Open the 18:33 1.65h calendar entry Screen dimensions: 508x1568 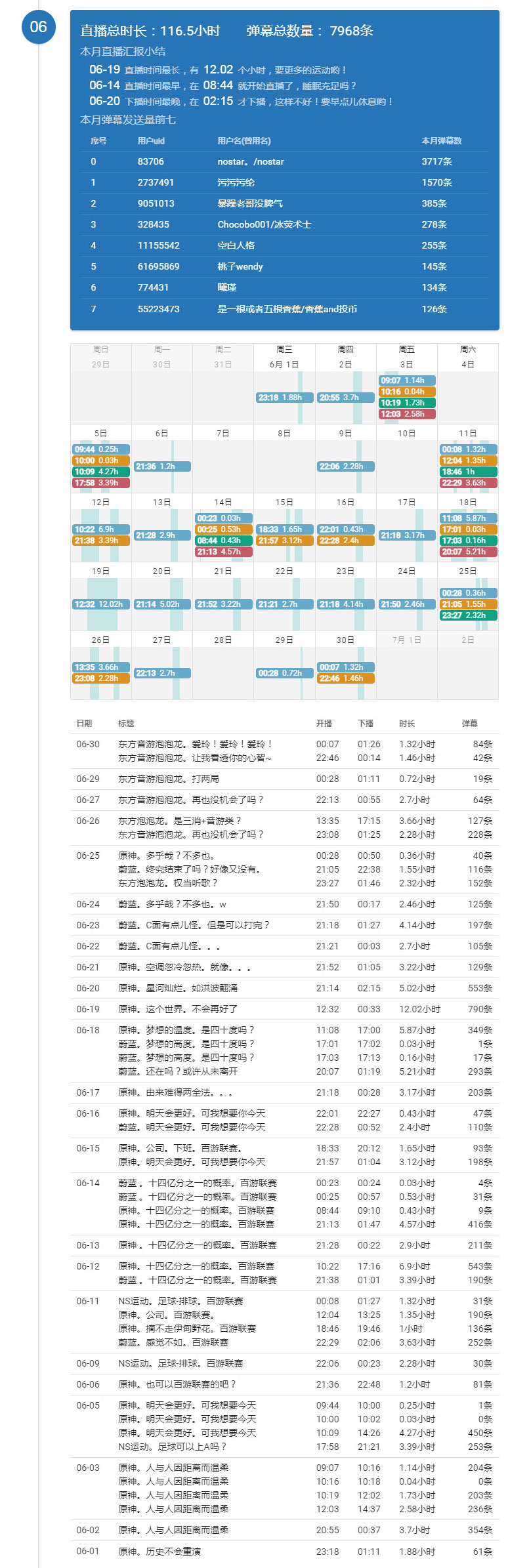[x=284, y=529]
